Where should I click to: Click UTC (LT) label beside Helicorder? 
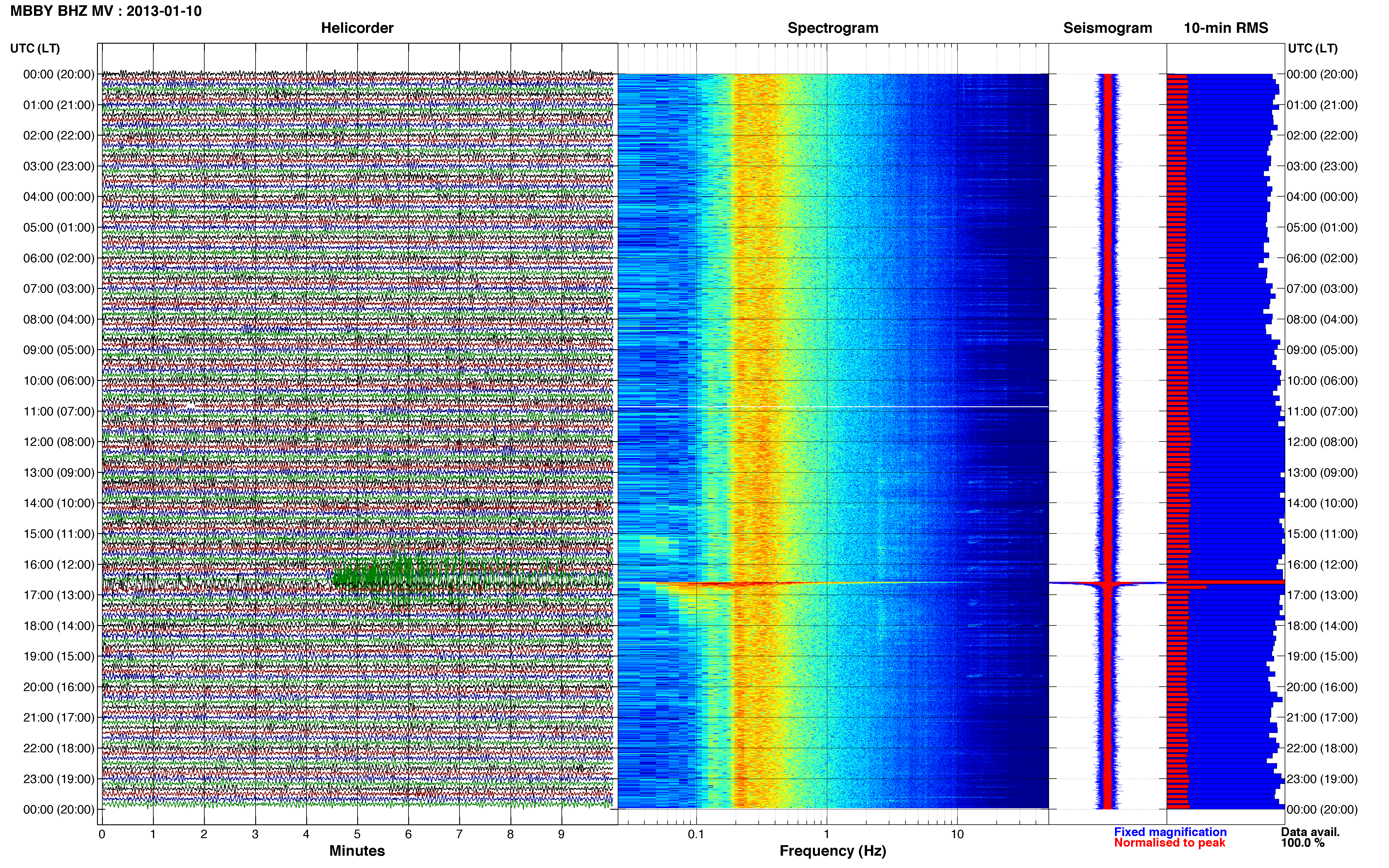click(x=35, y=48)
